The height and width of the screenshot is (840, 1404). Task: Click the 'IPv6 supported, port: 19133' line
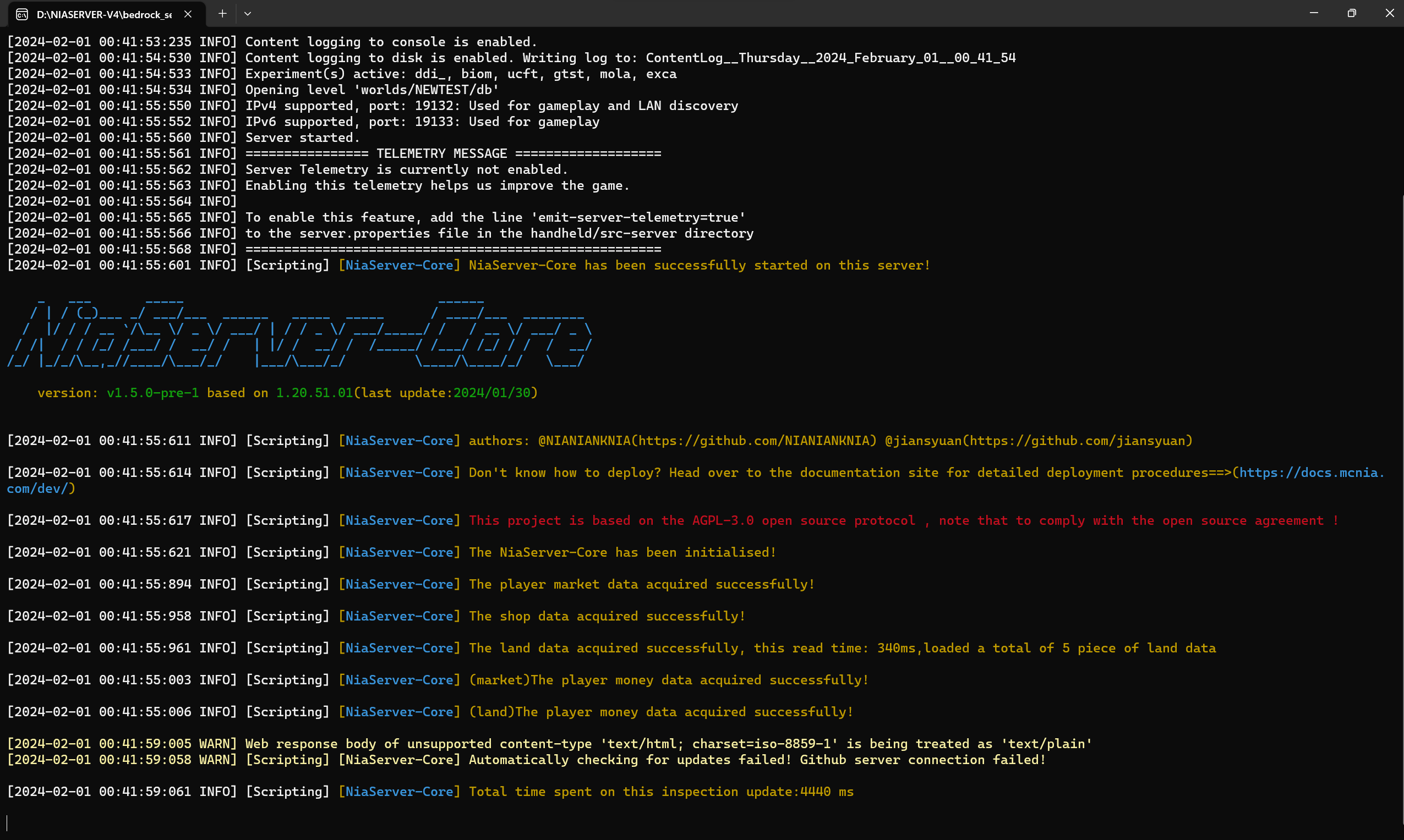(303, 122)
